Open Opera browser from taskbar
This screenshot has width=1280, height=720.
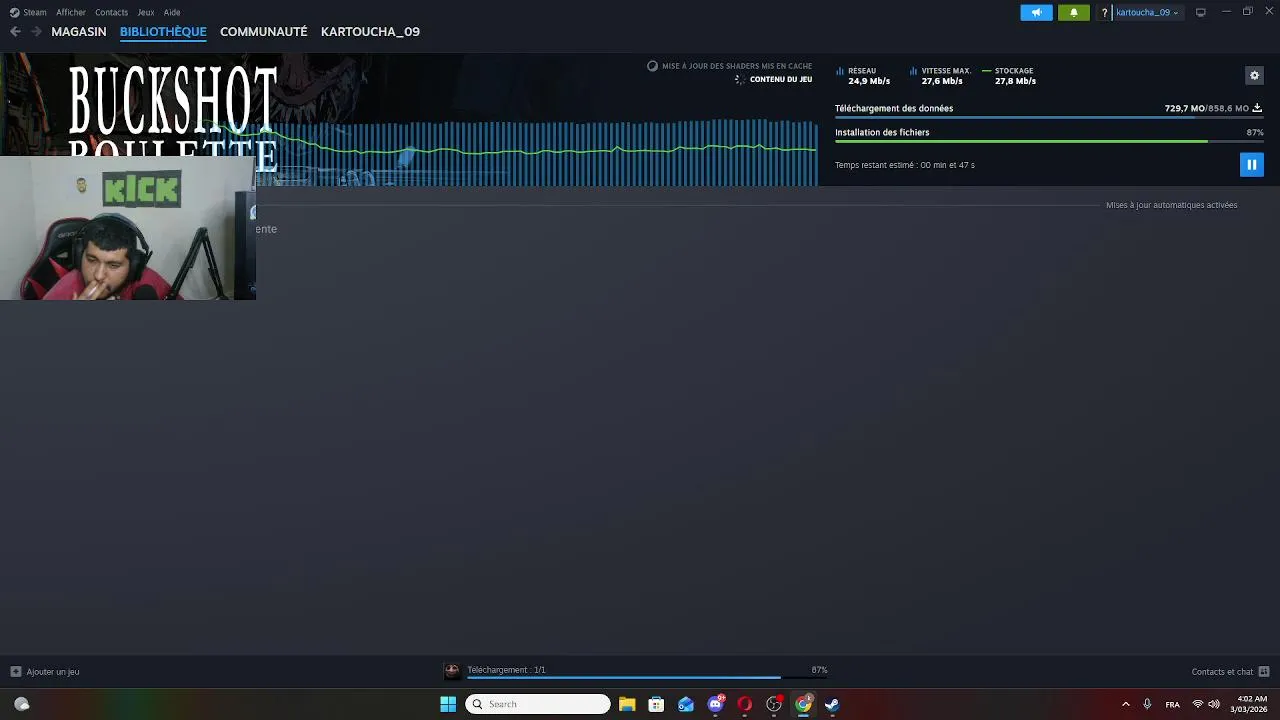tap(744, 704)
